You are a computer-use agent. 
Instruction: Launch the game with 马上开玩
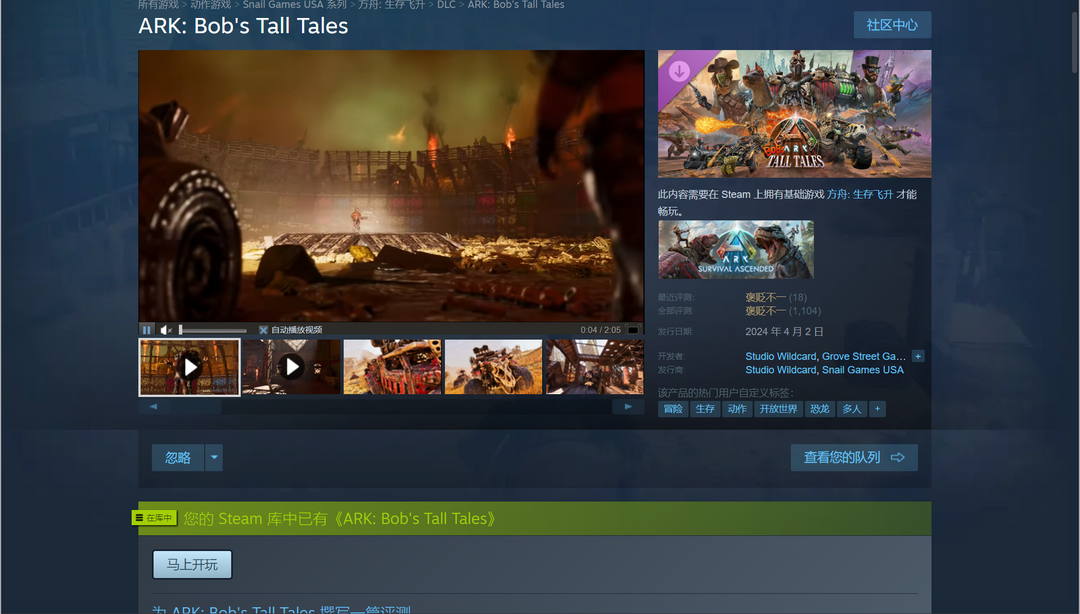(192, 564)
